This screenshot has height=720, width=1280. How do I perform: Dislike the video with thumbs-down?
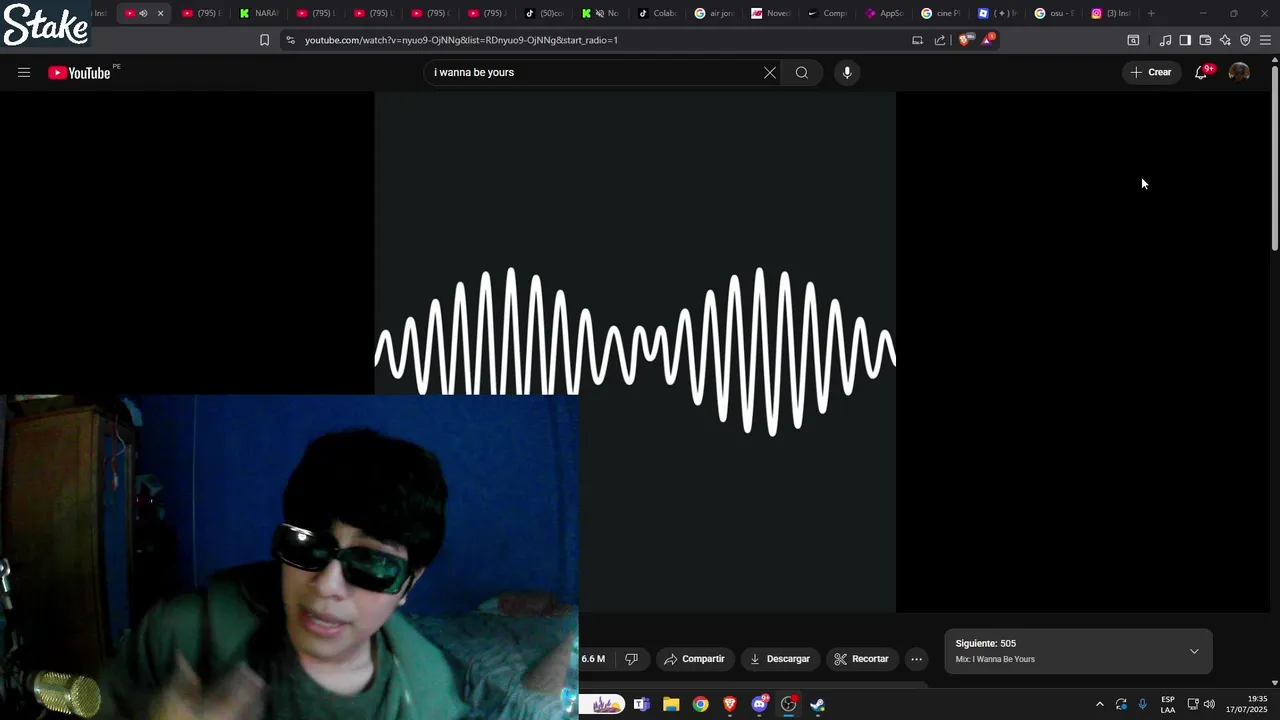click(631, 659)
